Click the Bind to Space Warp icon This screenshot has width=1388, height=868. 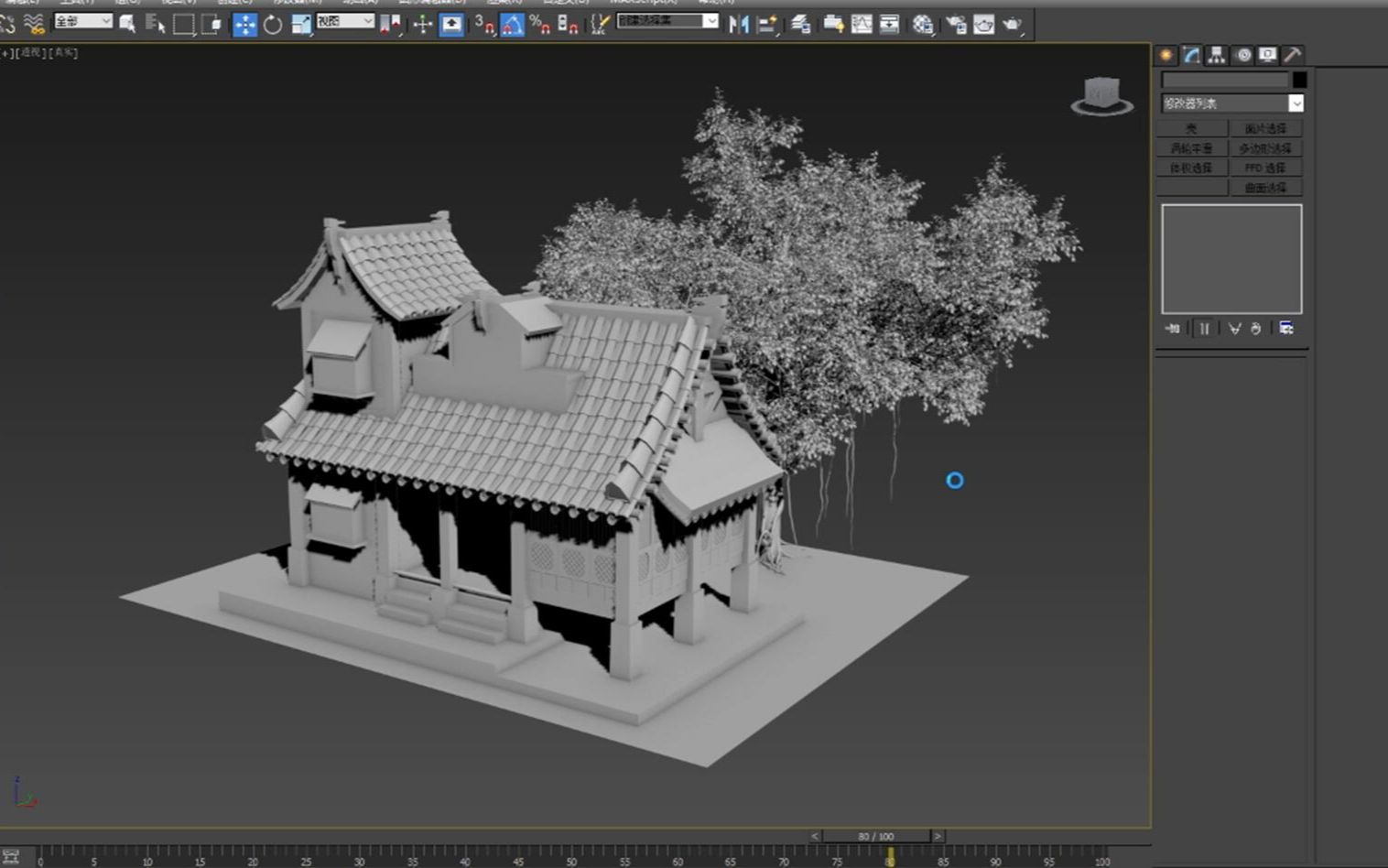tap(34, 24)
